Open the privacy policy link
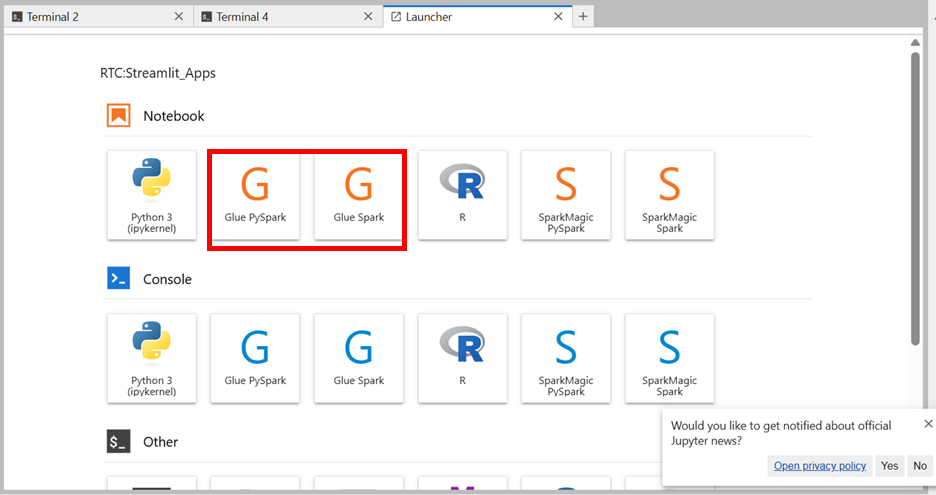 click(820, 466)
